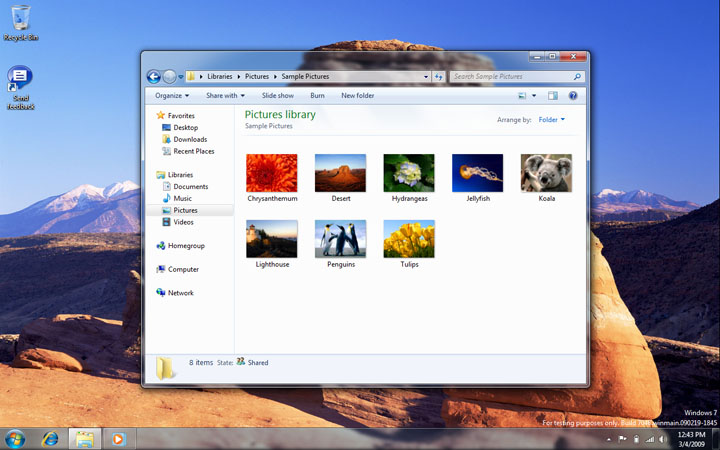Open the Organize menu
The height and width of the screenshot is (450, 720).
click(x=172, y=96)
